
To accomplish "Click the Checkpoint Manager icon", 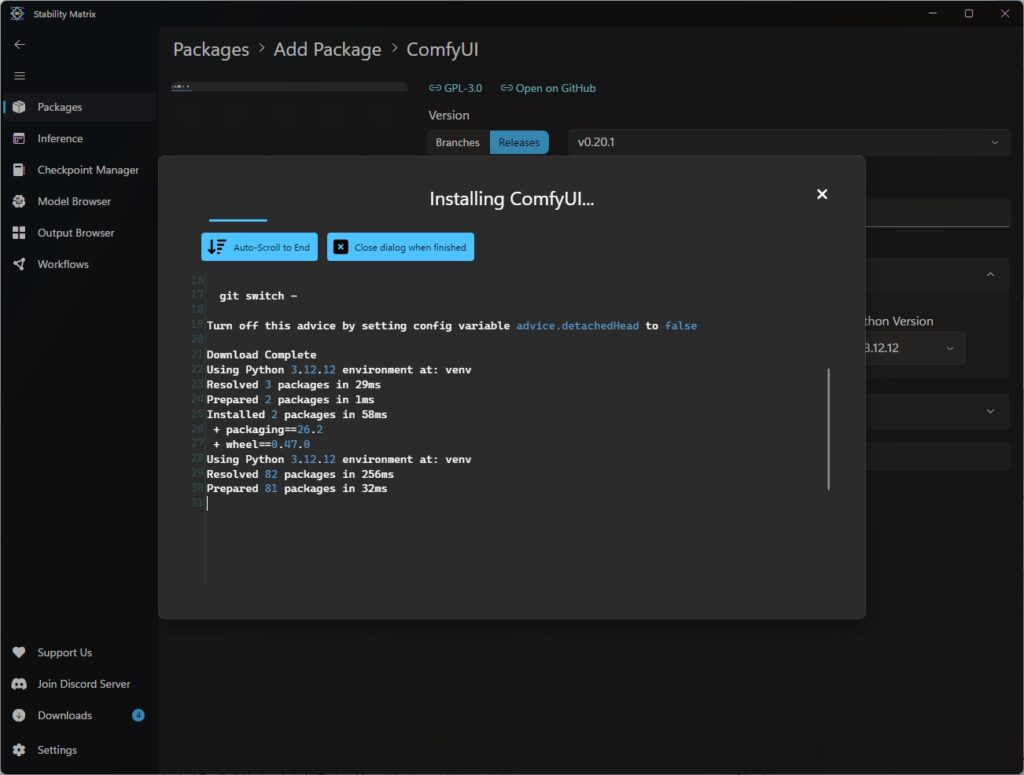I will click(19, 170).
